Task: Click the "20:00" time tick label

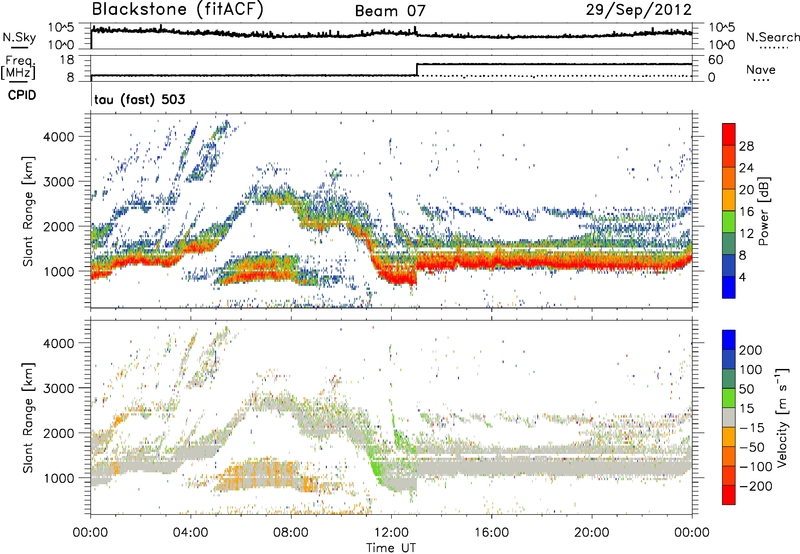Action: click(x=592, y=533)
